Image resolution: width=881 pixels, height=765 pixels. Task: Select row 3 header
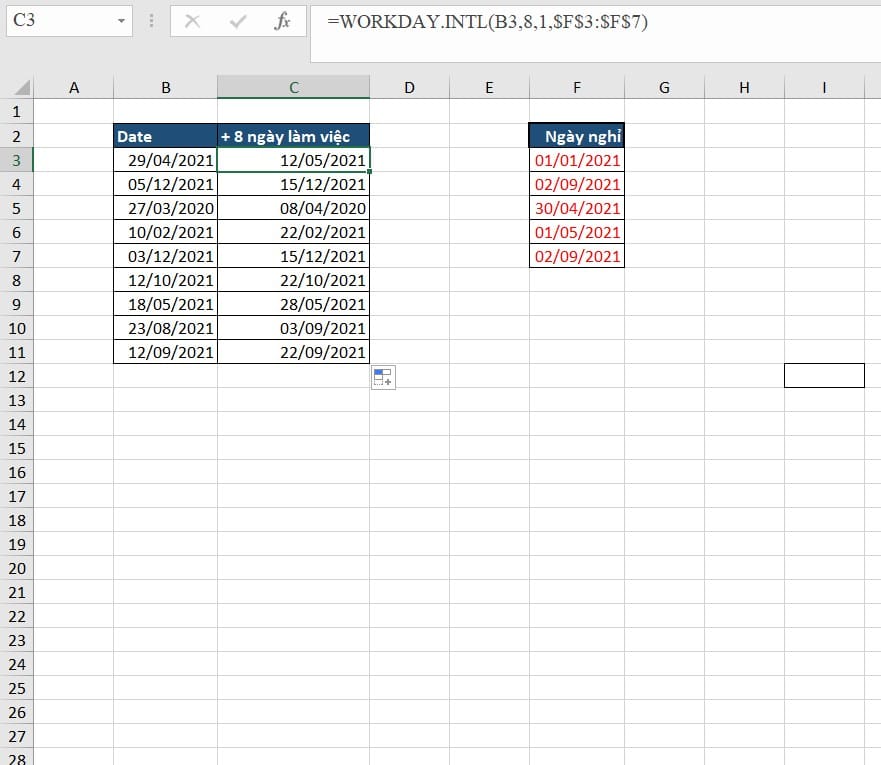[17, 160]
